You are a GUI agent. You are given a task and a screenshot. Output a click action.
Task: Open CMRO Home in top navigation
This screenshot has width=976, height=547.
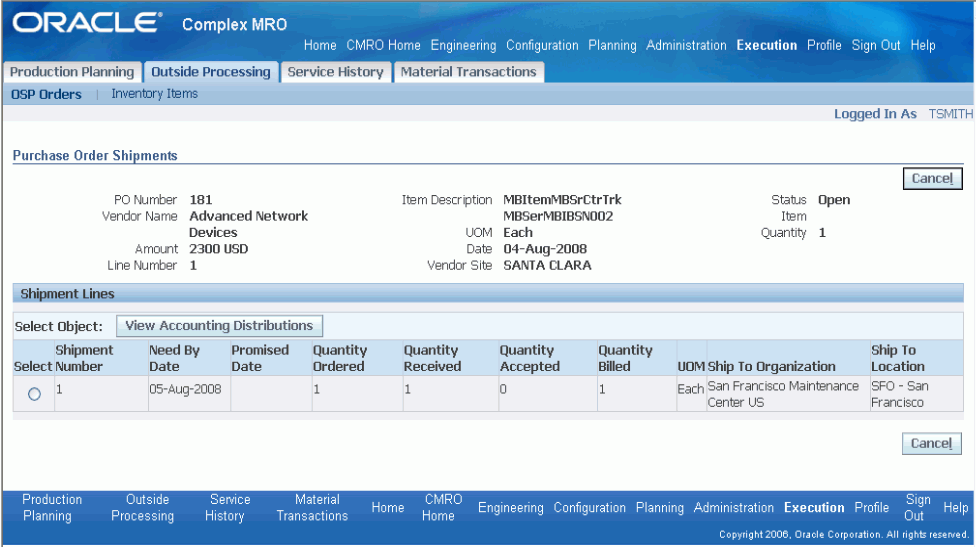pyautogui.click(x=383, y=45)
